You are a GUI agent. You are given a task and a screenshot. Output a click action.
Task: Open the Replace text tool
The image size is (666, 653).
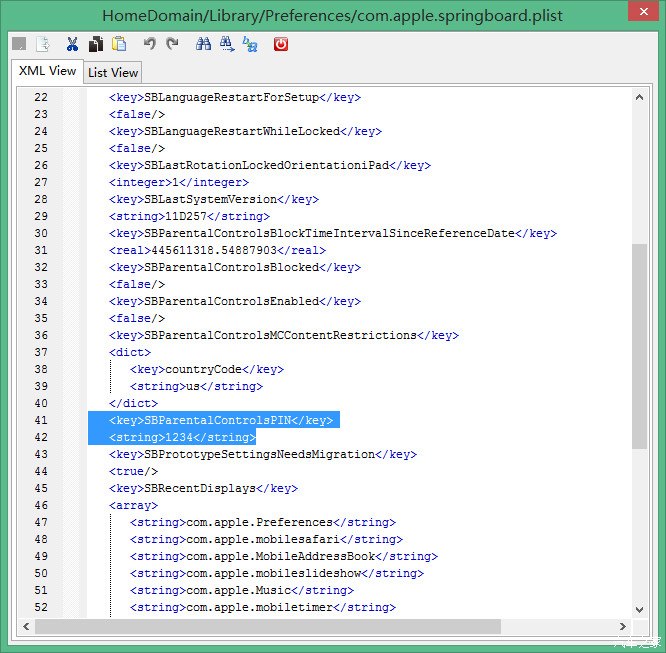[250, 44]
